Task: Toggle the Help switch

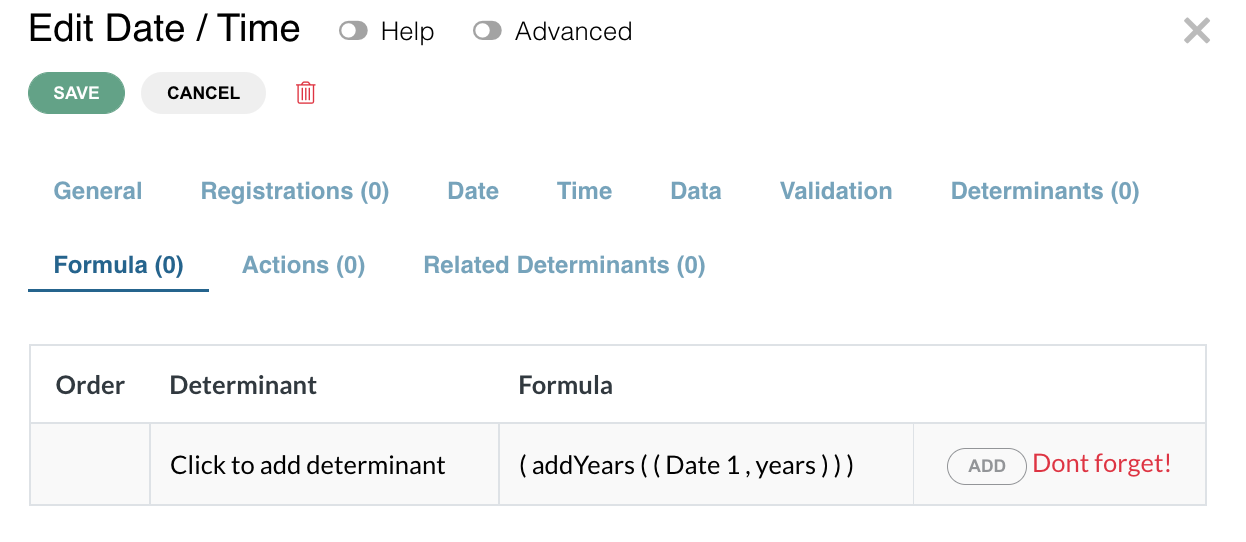Action: pyautogui.click(x=353, y=31)
